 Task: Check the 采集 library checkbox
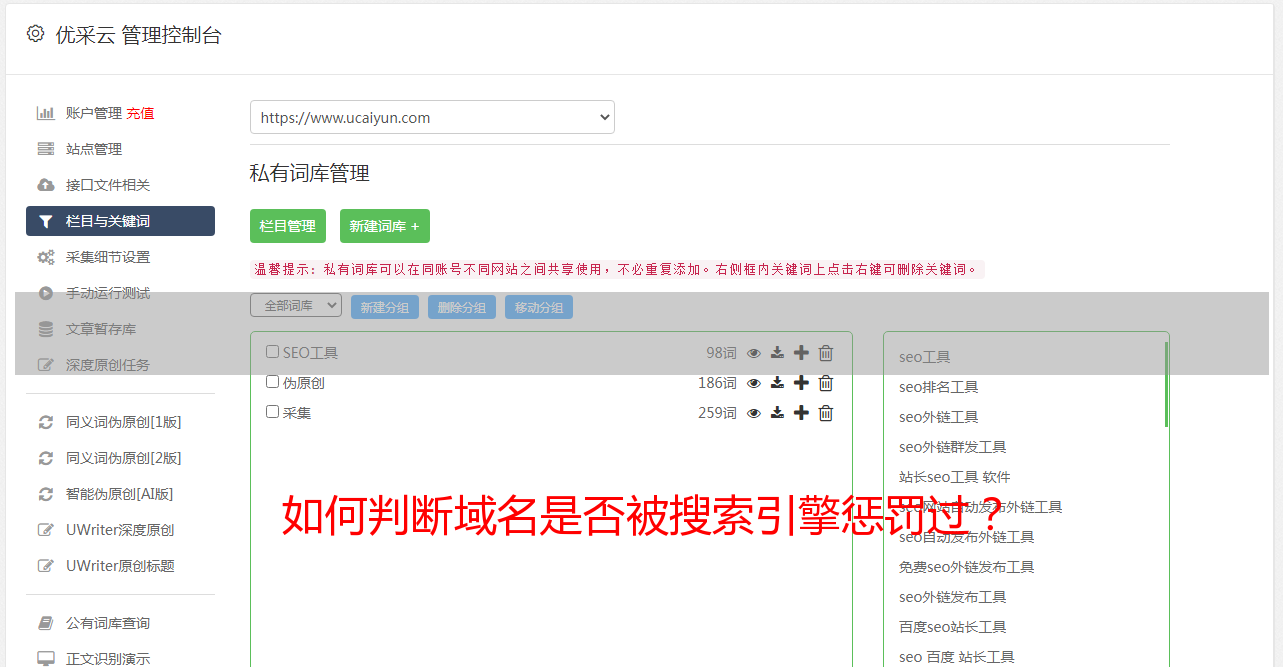tap(272, 412)
